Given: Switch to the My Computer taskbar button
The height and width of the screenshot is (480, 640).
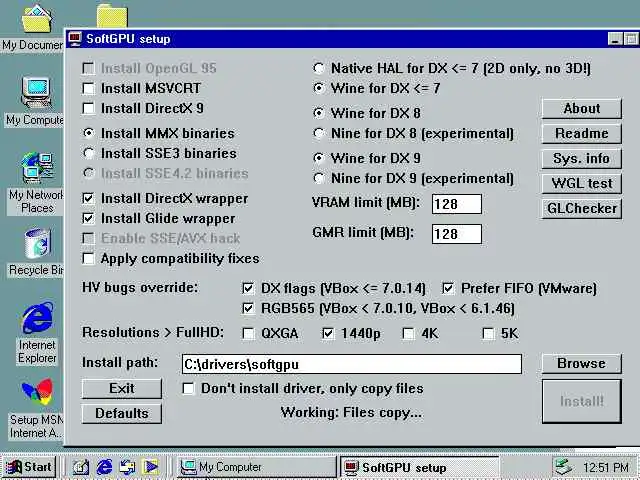Looking at the screenshot, I should click(256, 467).
